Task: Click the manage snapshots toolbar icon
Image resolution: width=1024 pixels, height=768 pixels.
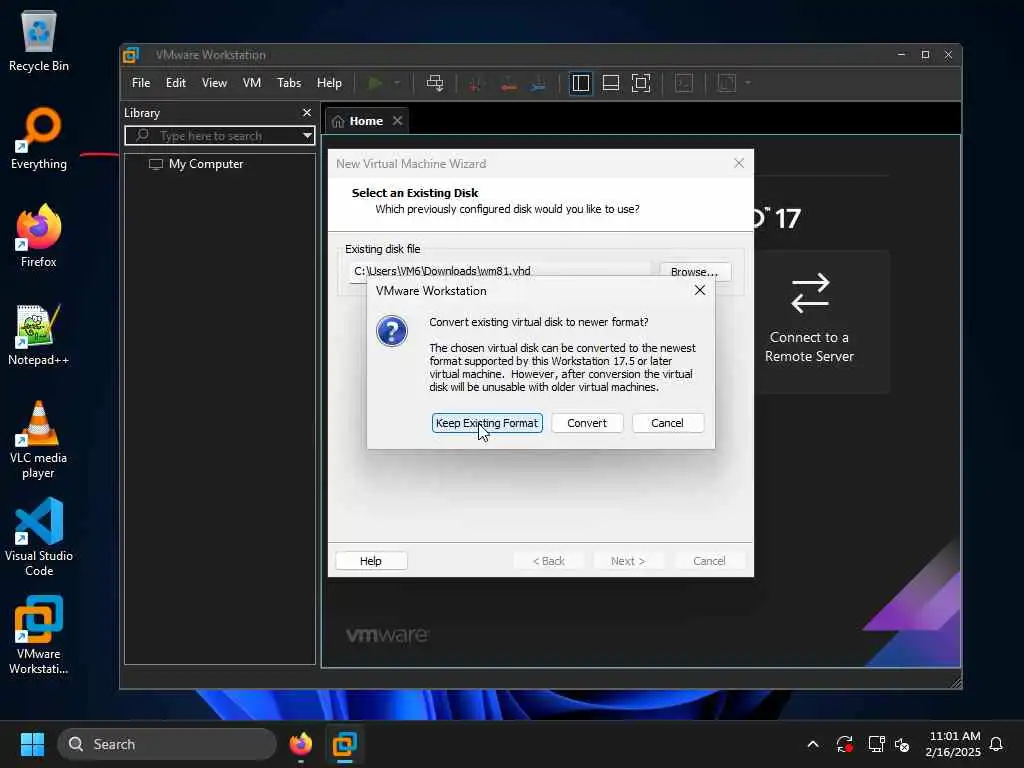Action: coord(539,84)
